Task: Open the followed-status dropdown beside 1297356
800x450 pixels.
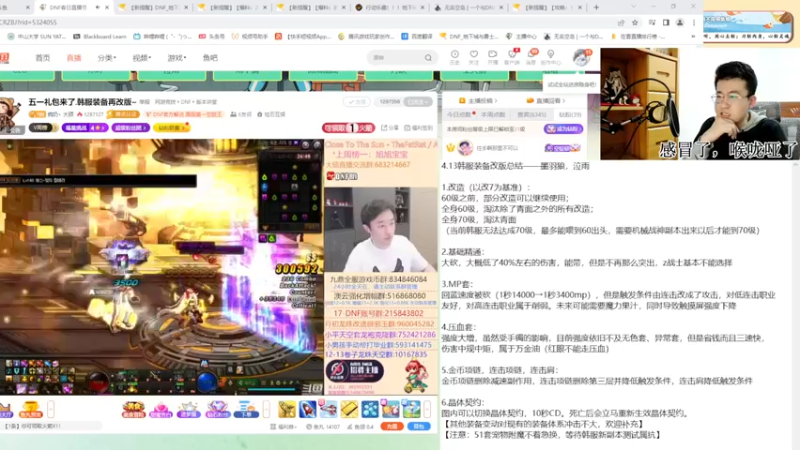Action: coord(417,102)
